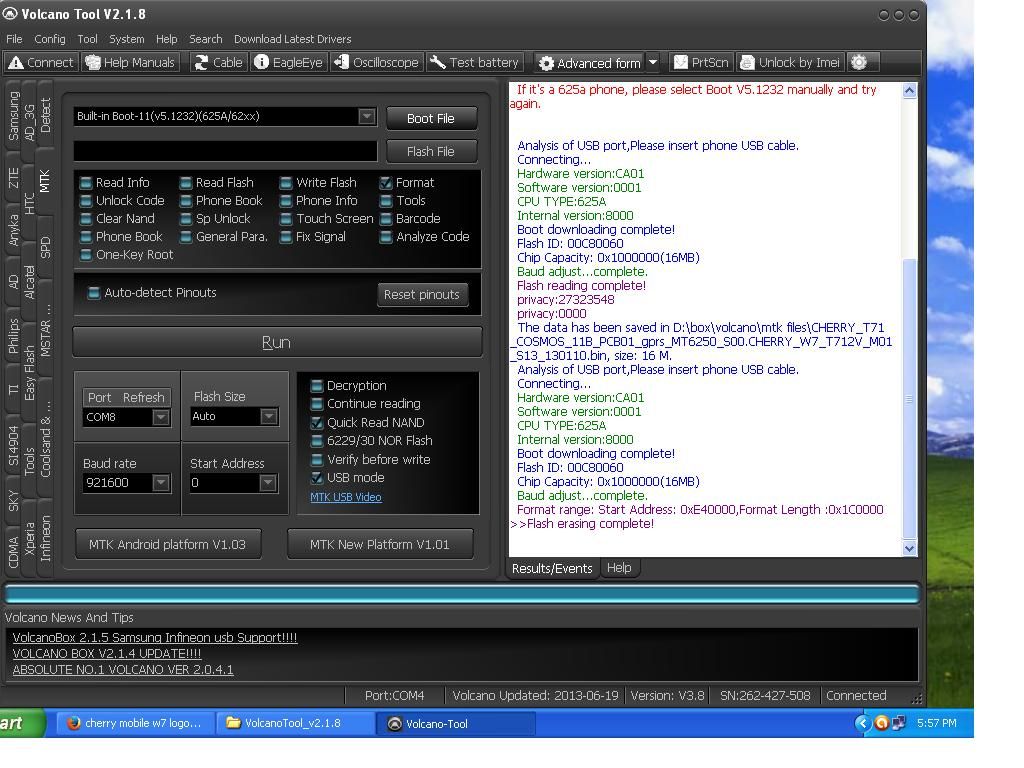Screen dimensions: 1024x768
Task: Expand the boot file selection dropdown
Action: coord(367,116)
